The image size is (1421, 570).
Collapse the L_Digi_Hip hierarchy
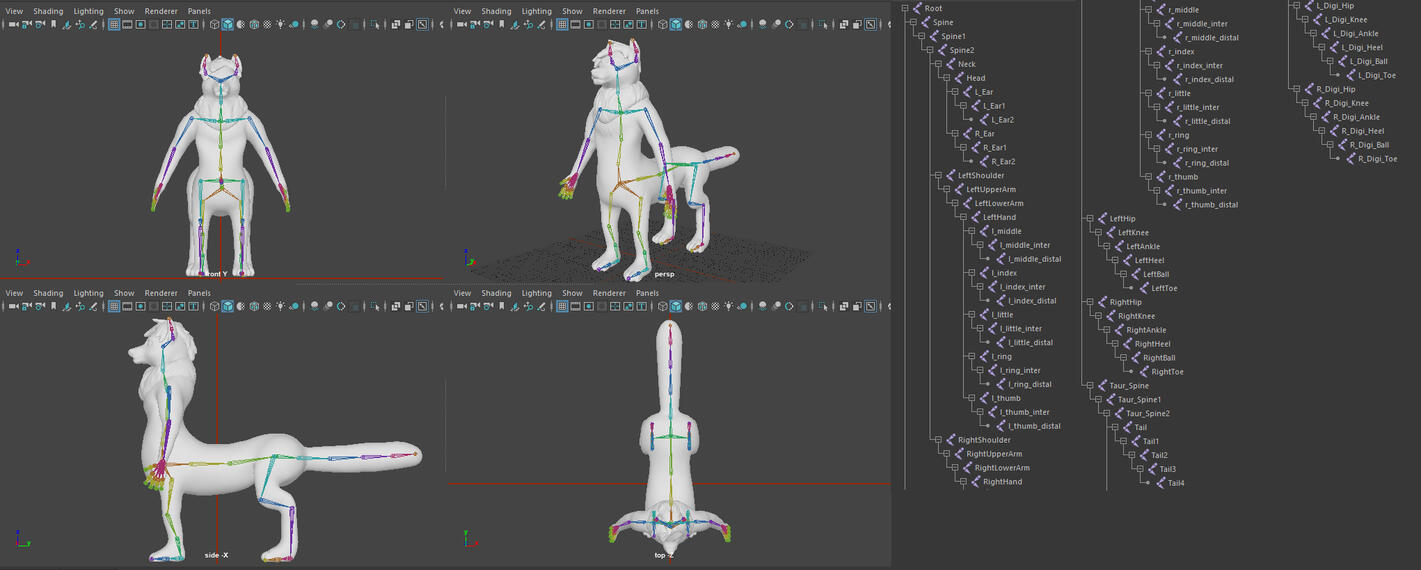click(1297, 5)
